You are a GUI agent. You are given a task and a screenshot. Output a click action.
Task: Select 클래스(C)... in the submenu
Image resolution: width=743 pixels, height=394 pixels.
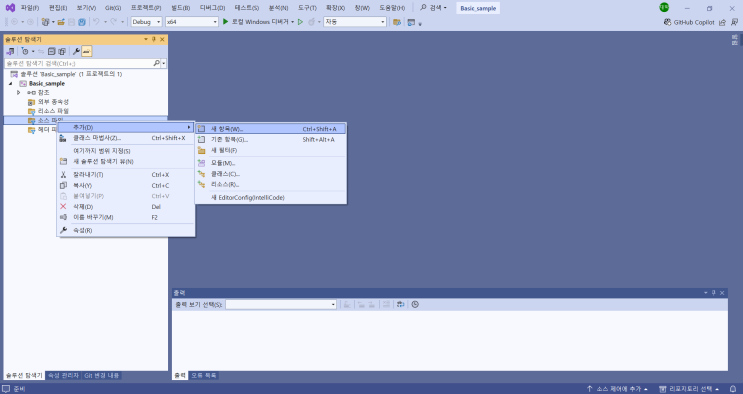(271, 174)
